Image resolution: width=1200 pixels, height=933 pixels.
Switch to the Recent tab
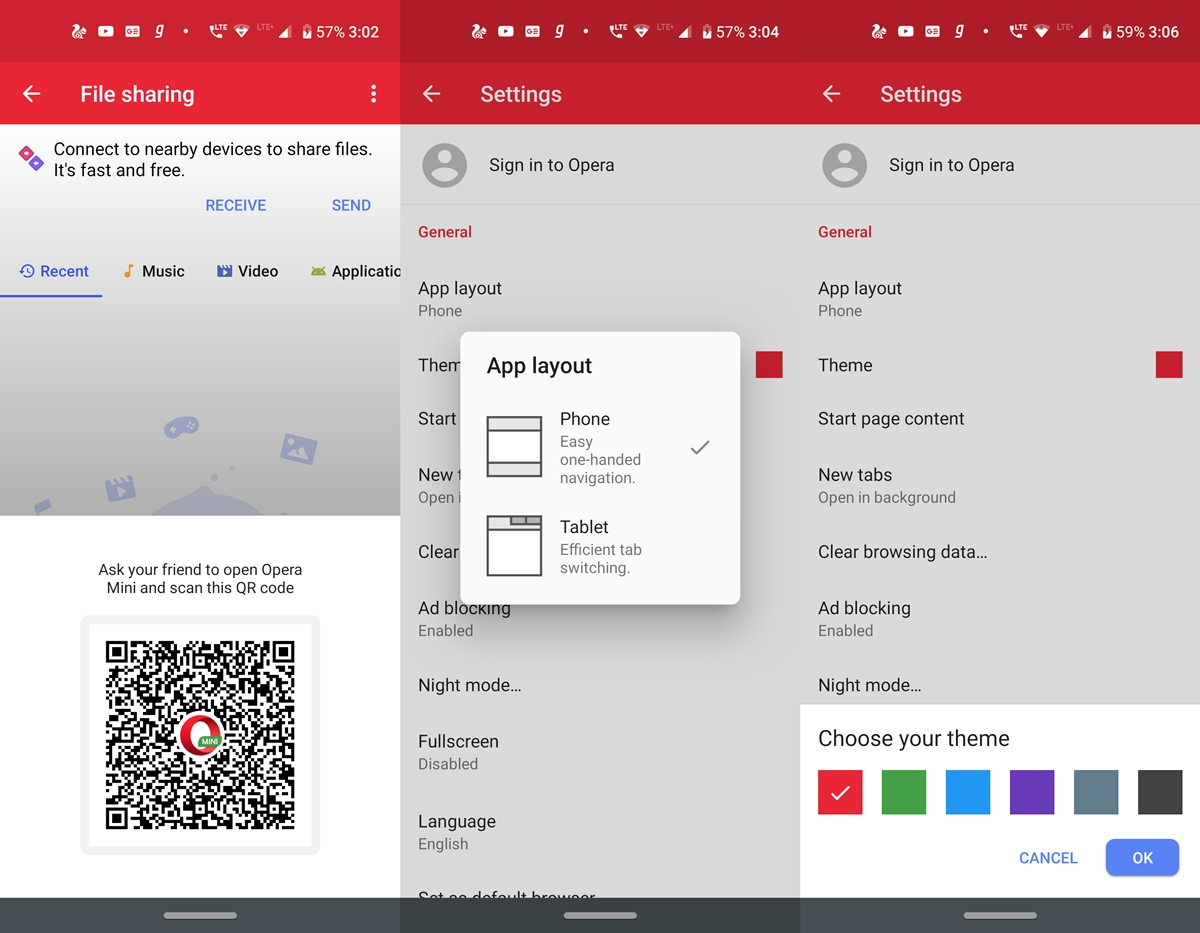[54, 271]
